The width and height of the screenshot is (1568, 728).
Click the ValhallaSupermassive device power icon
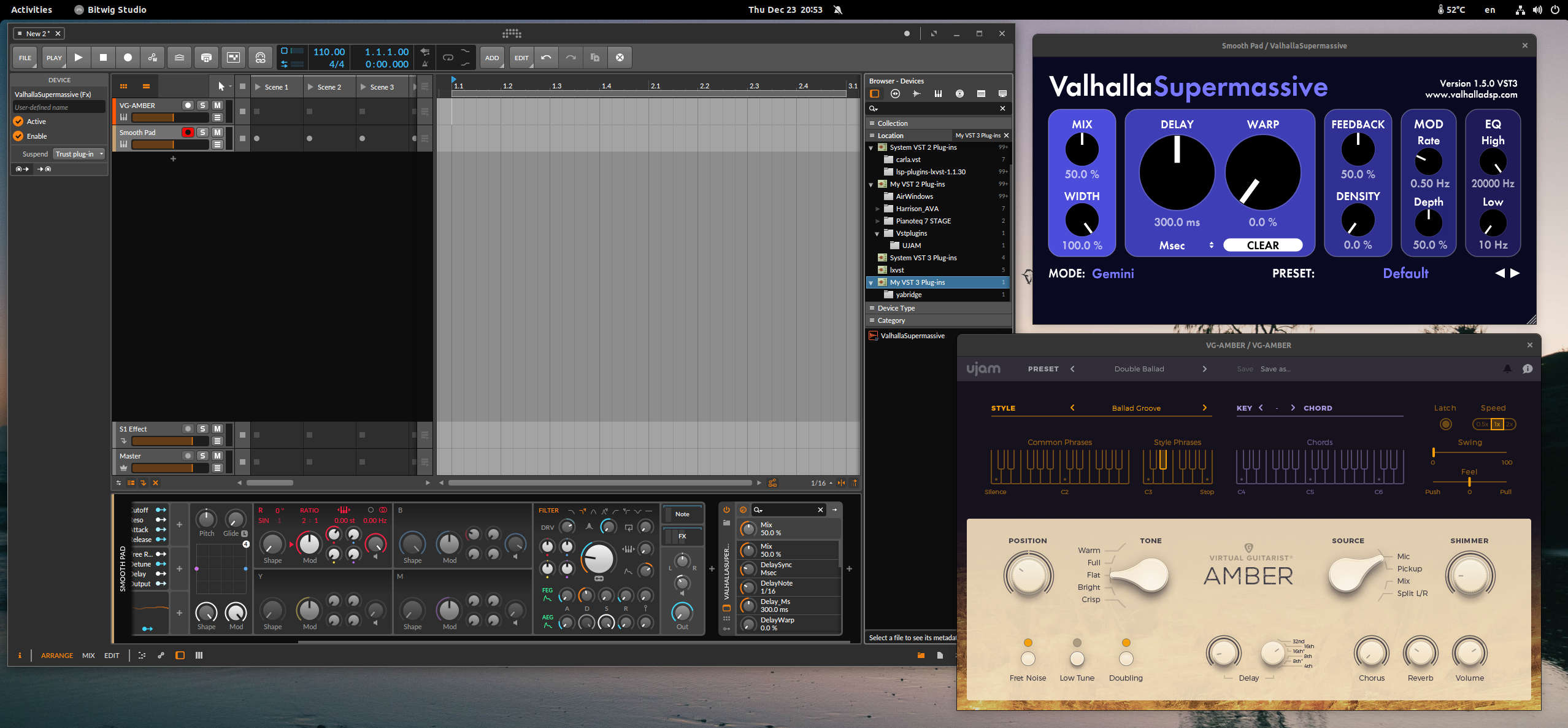click(726, 510)
